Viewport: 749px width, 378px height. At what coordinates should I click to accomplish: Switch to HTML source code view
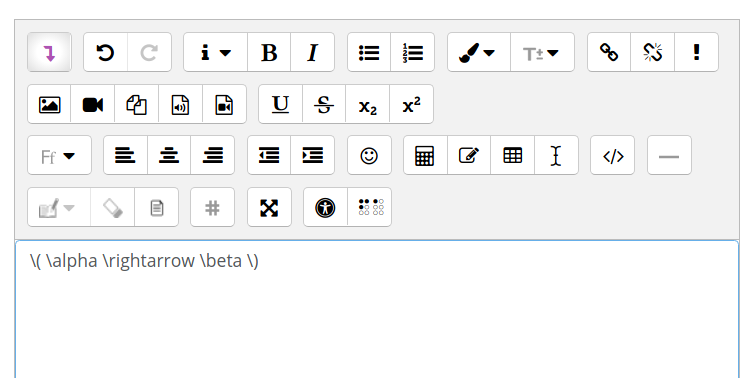click(612, 155)
